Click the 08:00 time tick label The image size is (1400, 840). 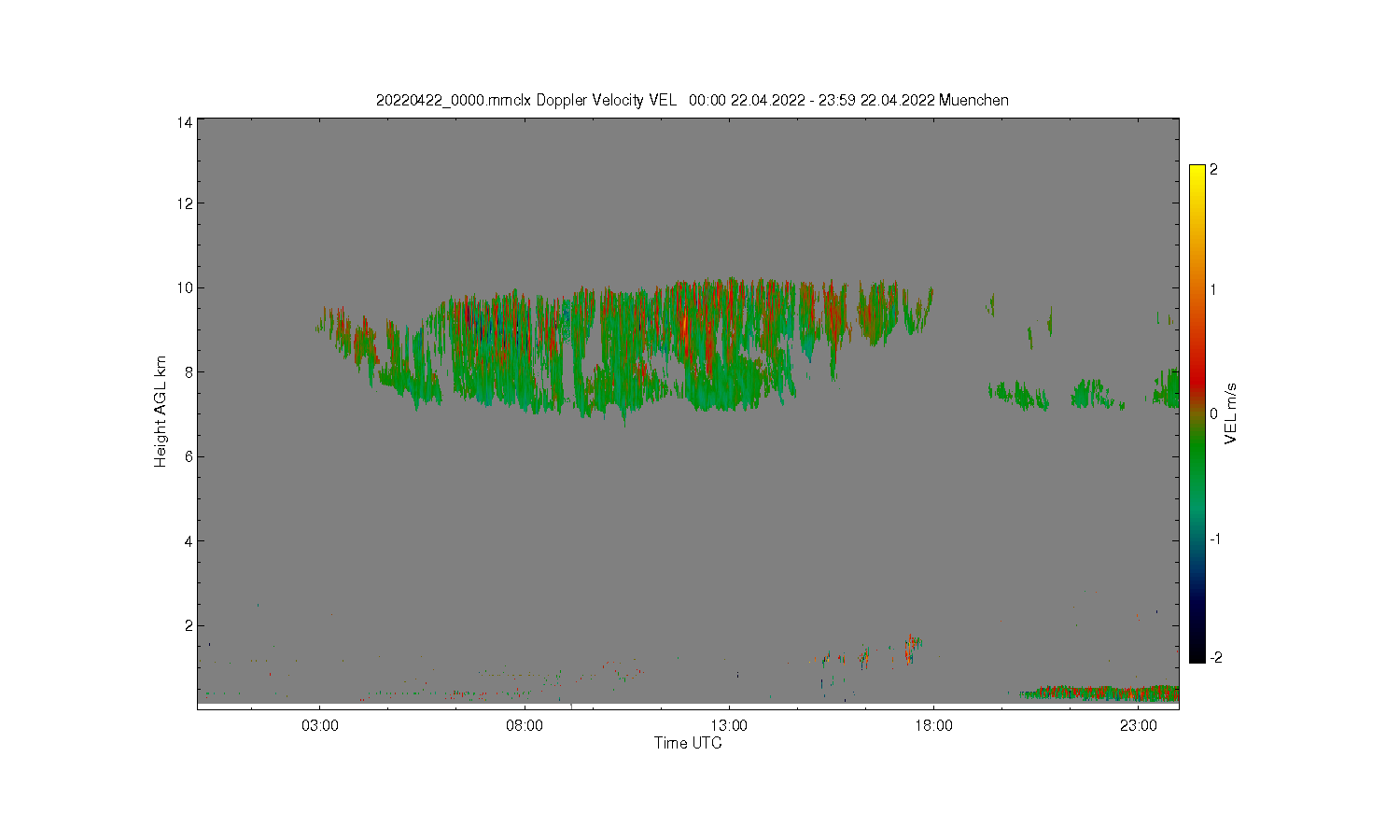click(x=525, y=725)
